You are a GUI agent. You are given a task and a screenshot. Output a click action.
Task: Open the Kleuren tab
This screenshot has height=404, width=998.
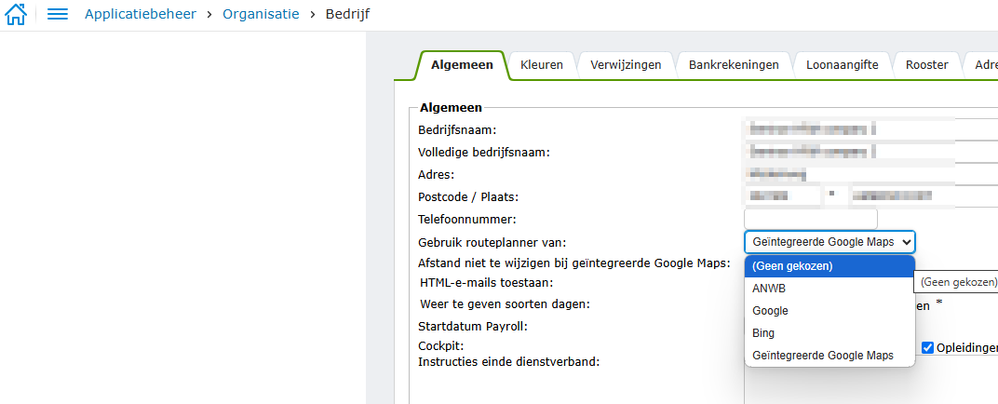(x=541, y=65)
